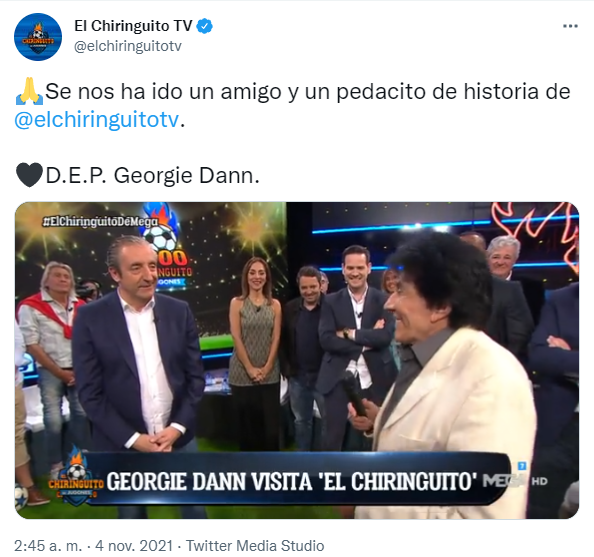Click the small blue badge above the MEGA logo
This screenshot has width=594, height=557.
522,466
